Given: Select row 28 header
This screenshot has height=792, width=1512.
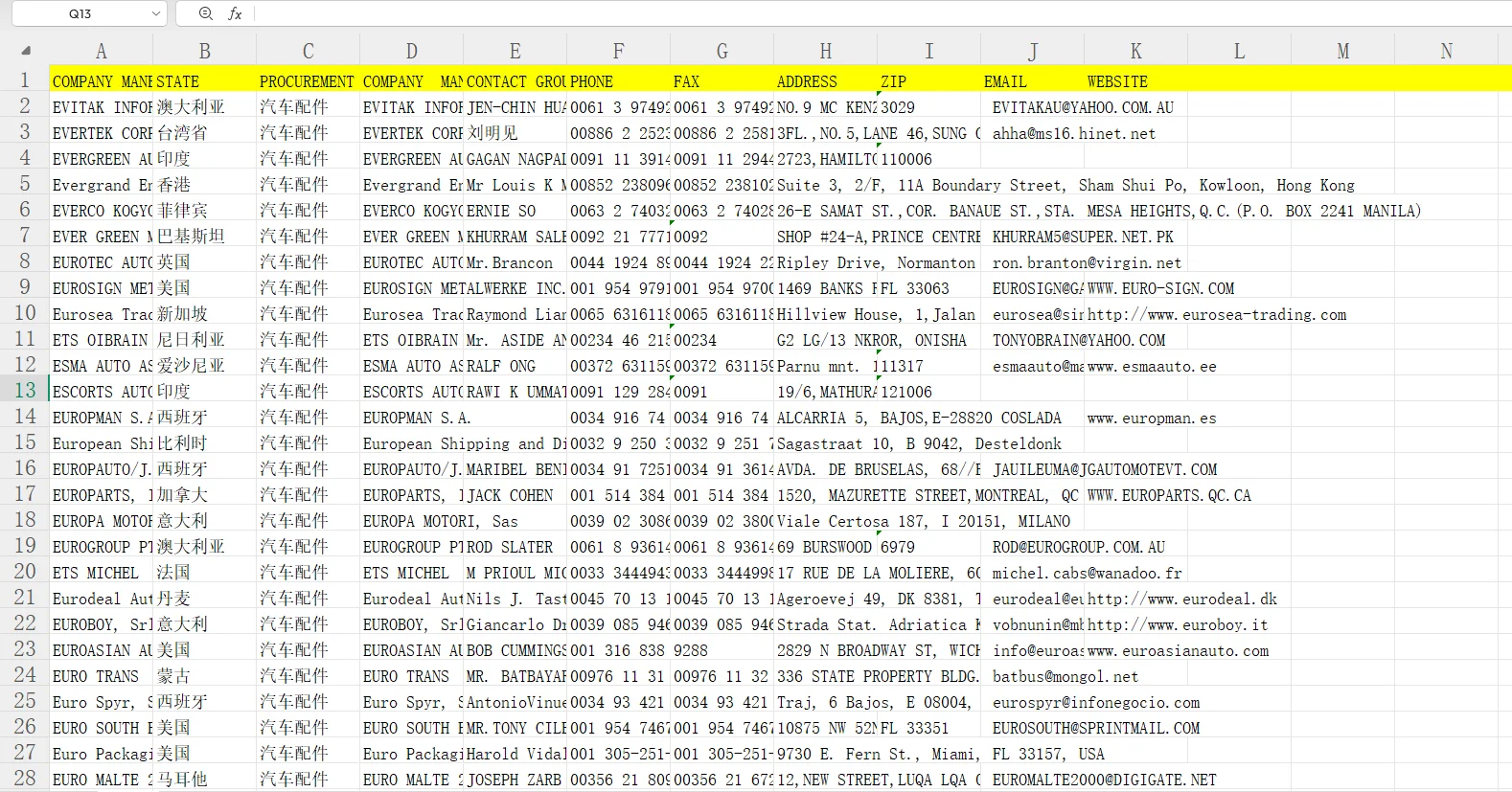Looking at the screenshot, I should [25, 779].
